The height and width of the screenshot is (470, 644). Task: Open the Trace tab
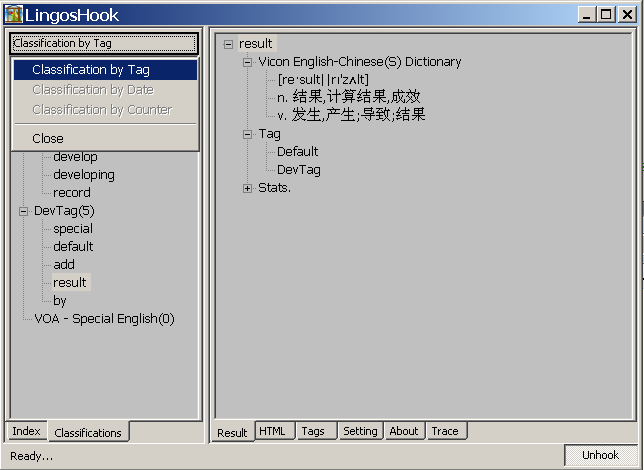[446, 431]
